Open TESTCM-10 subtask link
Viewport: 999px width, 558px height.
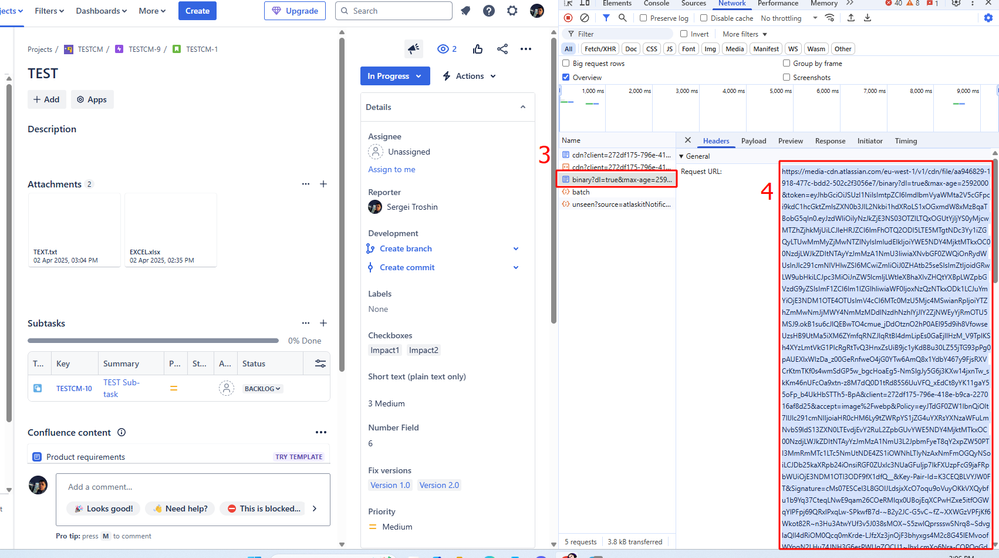click(74, 389)
